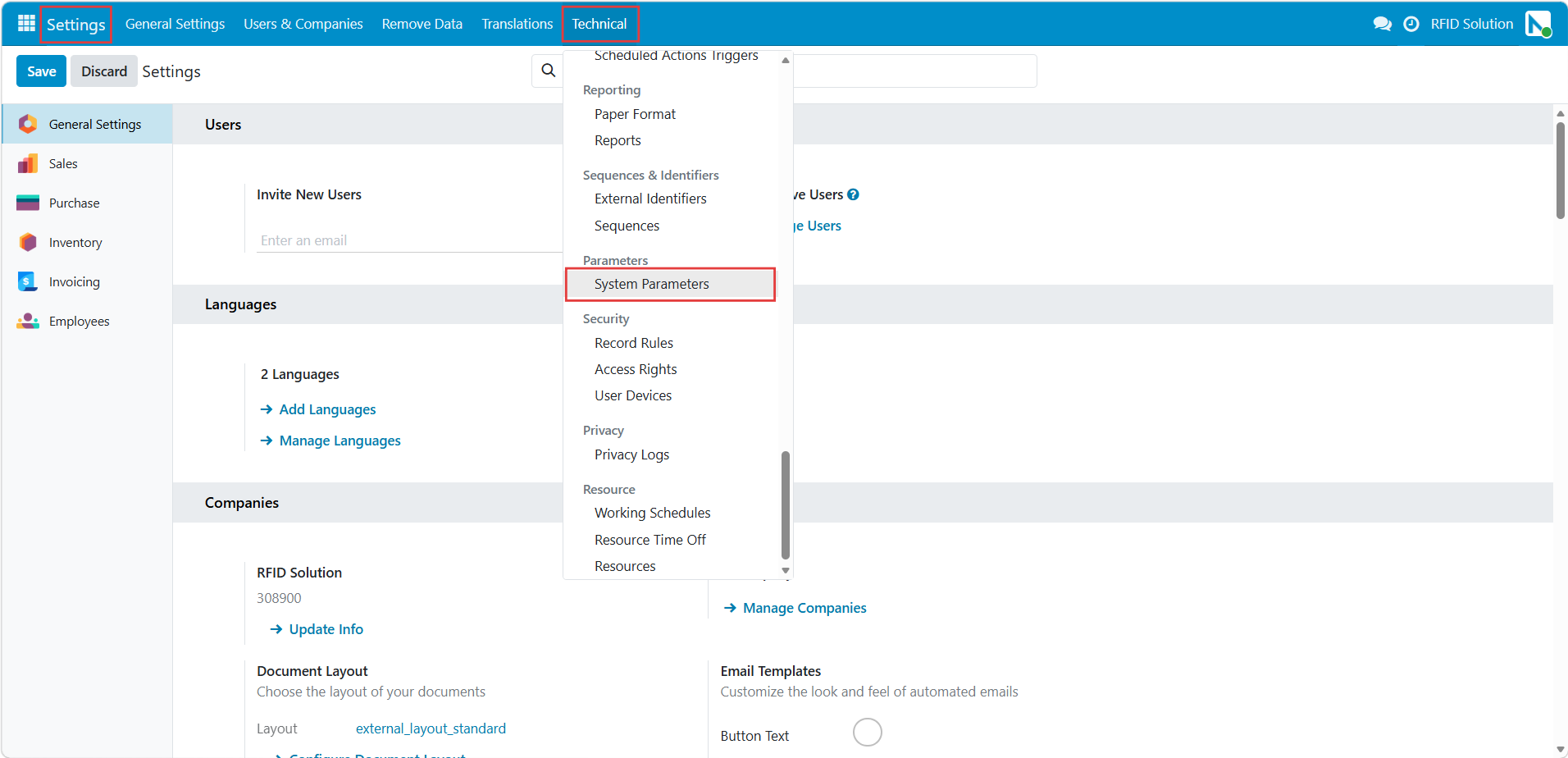Click the Button Text color circle
This screenshot has width=1568, height=758.
coord(867,732)
